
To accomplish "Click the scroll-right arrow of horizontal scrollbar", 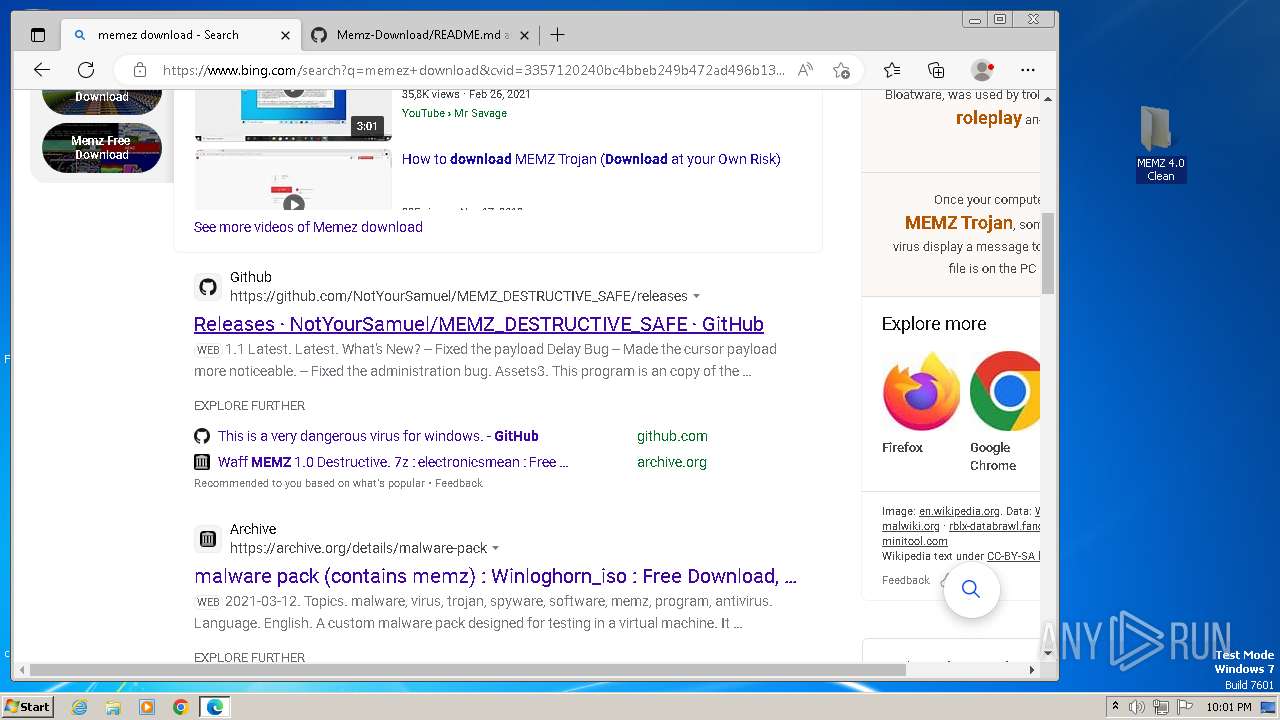I will [1032, 670].
